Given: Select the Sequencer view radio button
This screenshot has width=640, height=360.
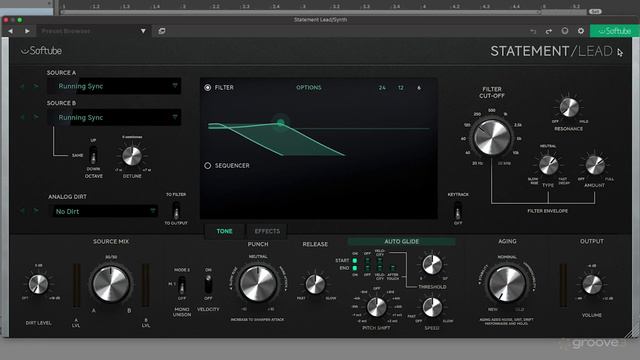Looking at the screenshot, I should click(x=208, y=165).
